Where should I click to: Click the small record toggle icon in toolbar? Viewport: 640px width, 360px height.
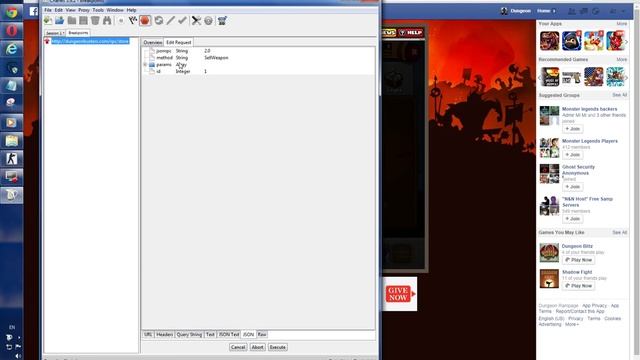121,21
